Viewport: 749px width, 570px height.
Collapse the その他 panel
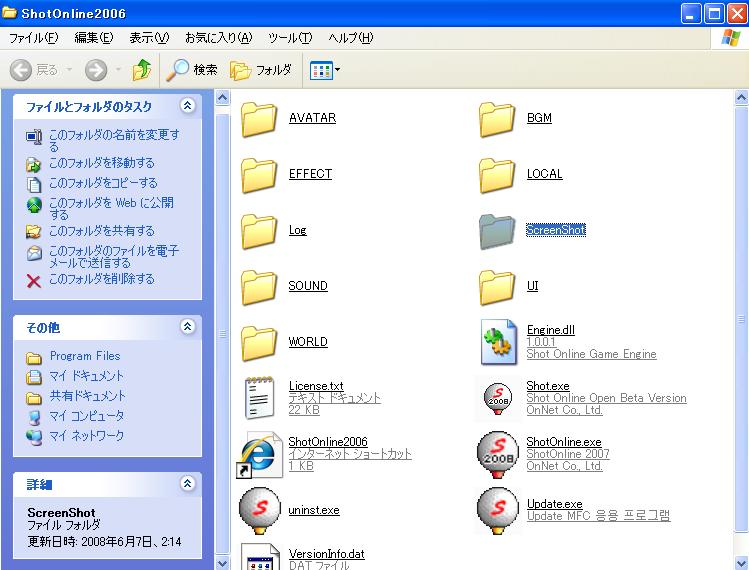coord(187,327)
